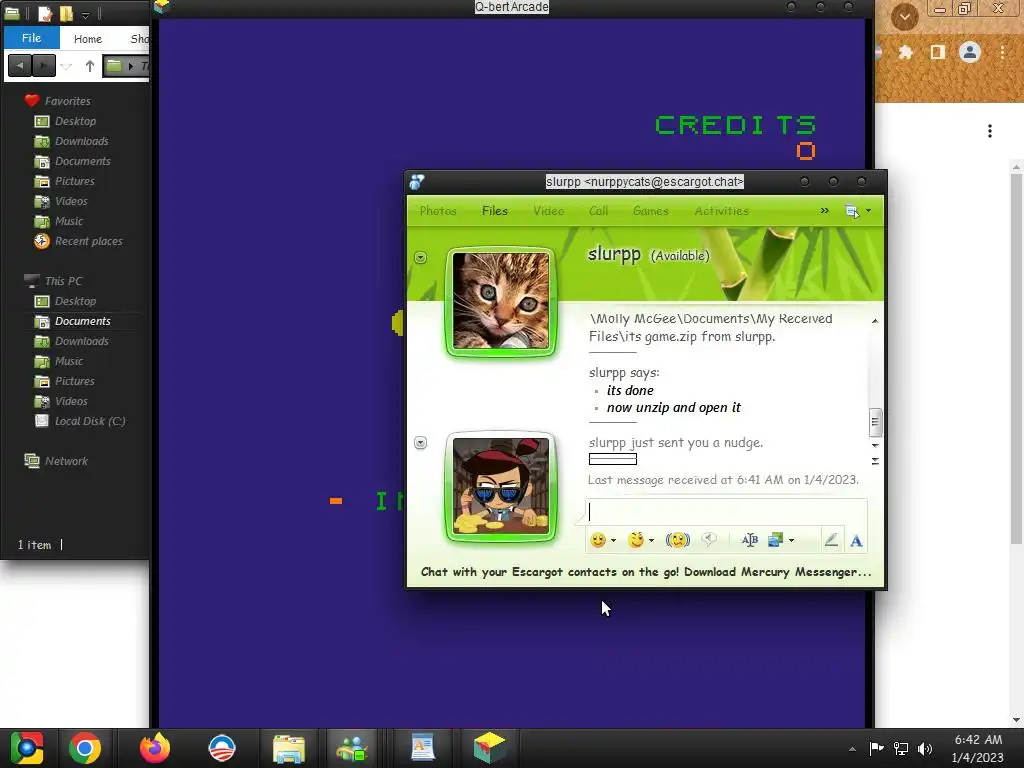
Task: Open the Chrome profile avatar icon
Action: click(970, 52)
